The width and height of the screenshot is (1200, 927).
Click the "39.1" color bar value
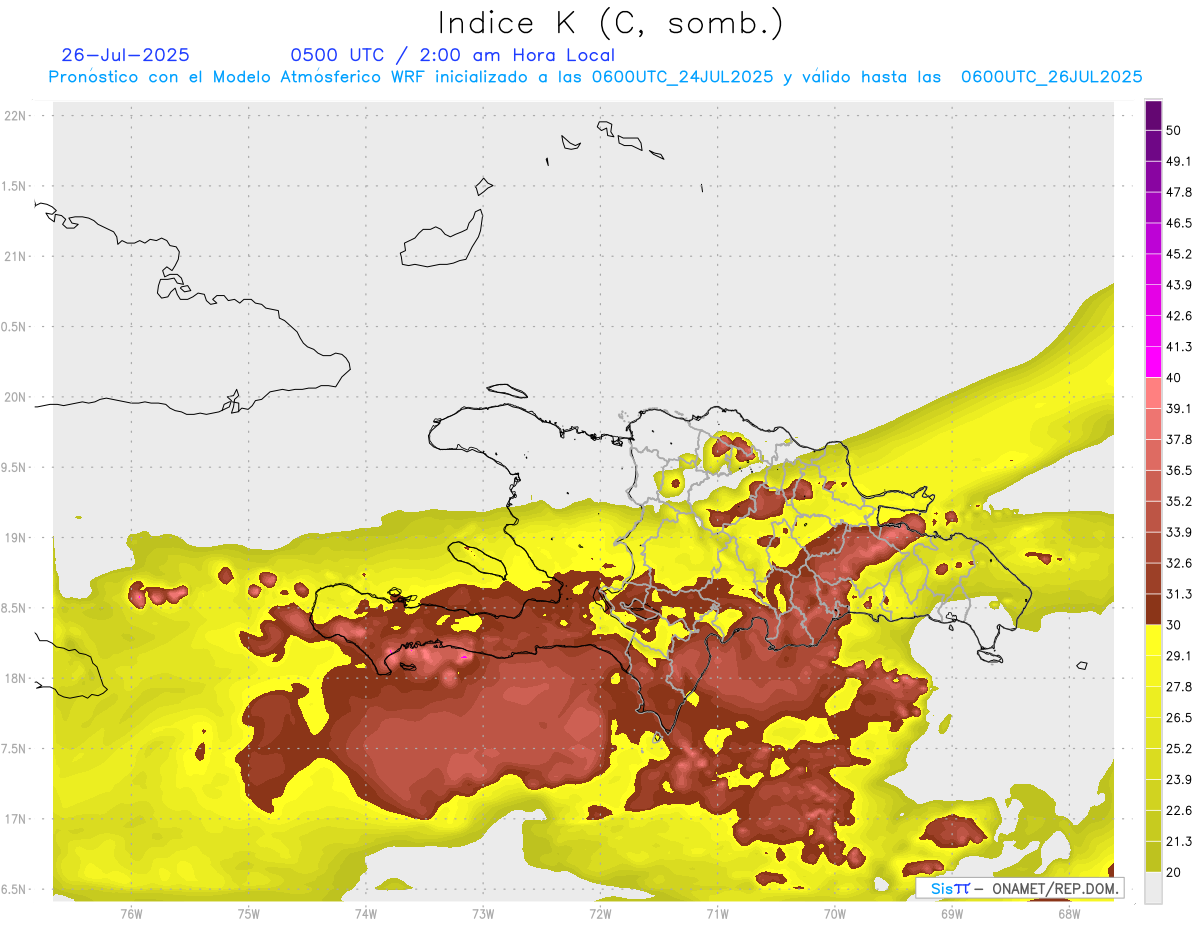(x=1179, y=409)
